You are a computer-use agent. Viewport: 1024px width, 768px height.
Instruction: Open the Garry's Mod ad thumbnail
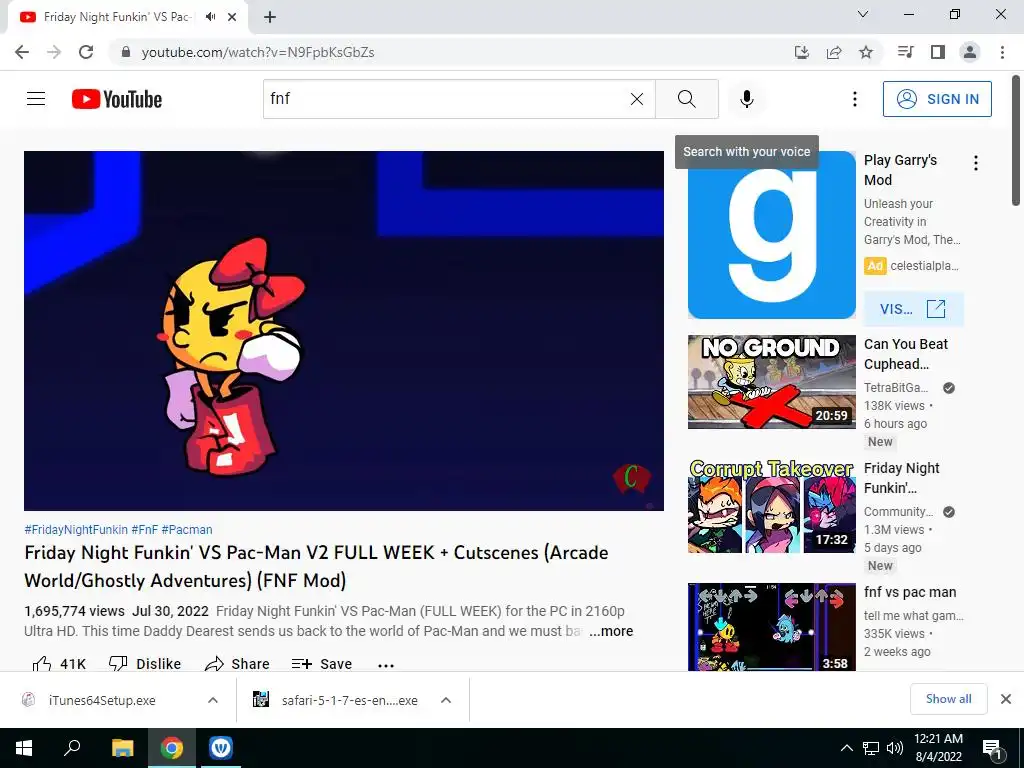coord(771,235)
